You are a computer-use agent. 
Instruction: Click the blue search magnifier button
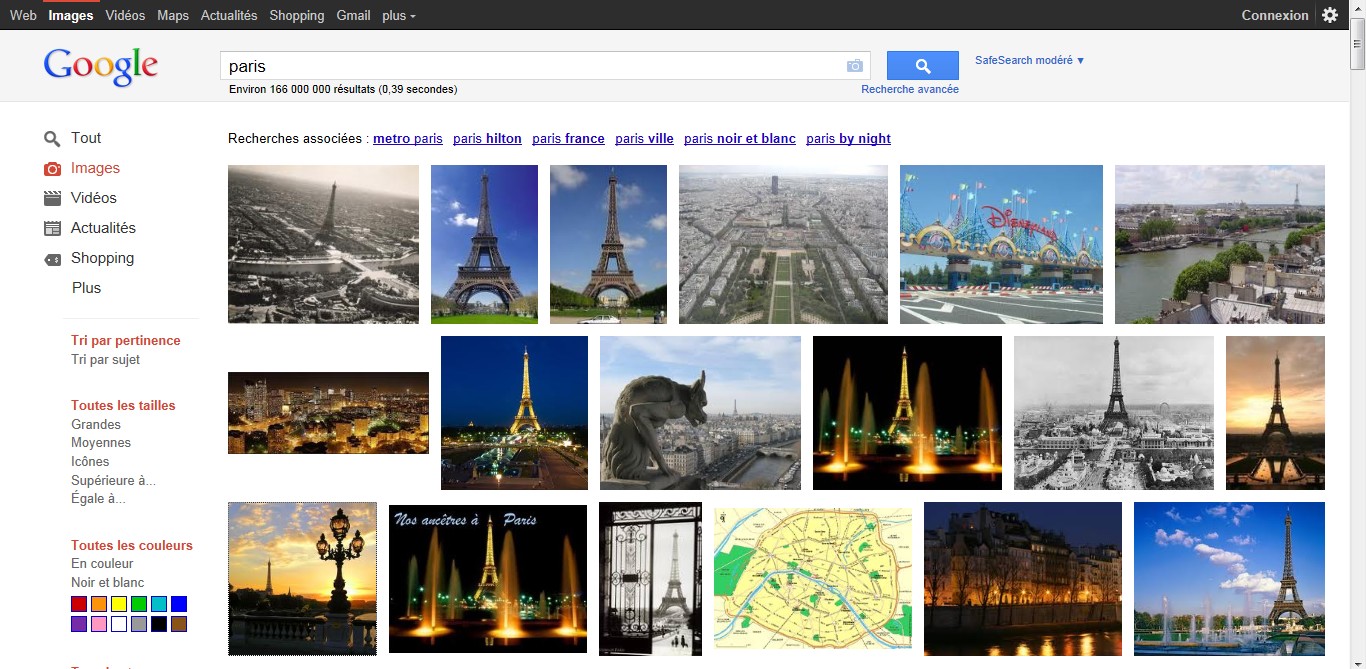(922, 66)
